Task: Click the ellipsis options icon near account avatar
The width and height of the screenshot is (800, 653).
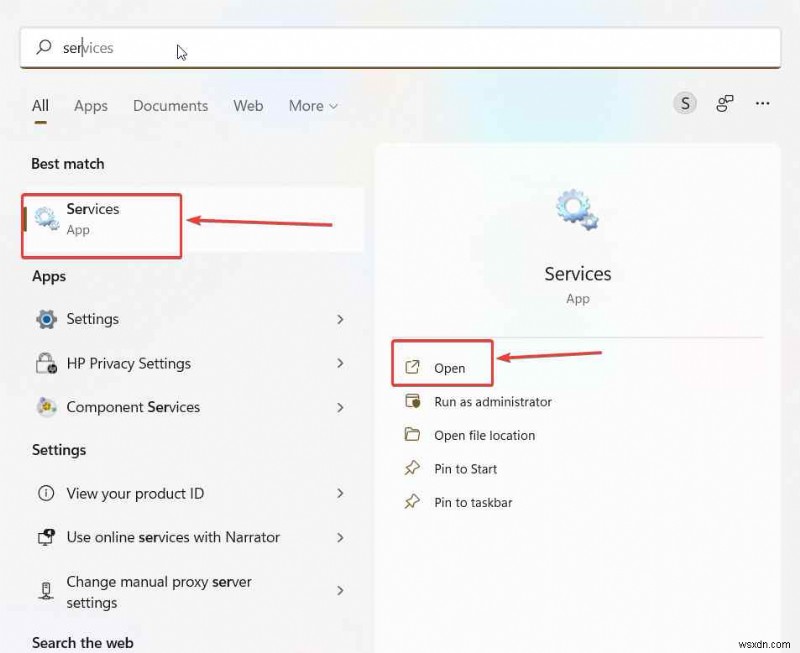Action: click(x=763, y=103)
